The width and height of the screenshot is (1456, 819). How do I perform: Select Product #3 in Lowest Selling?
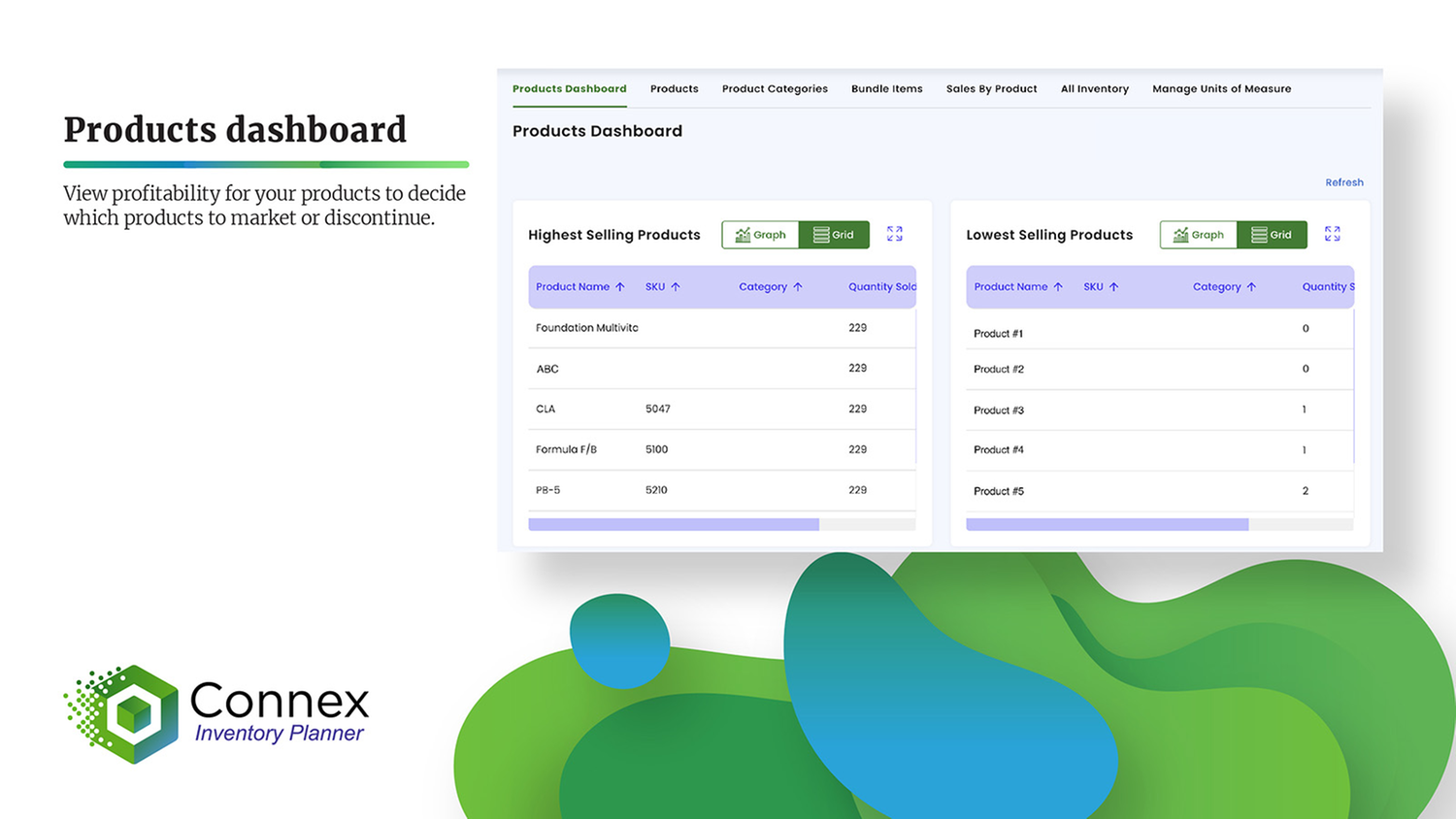click(999, 410)
